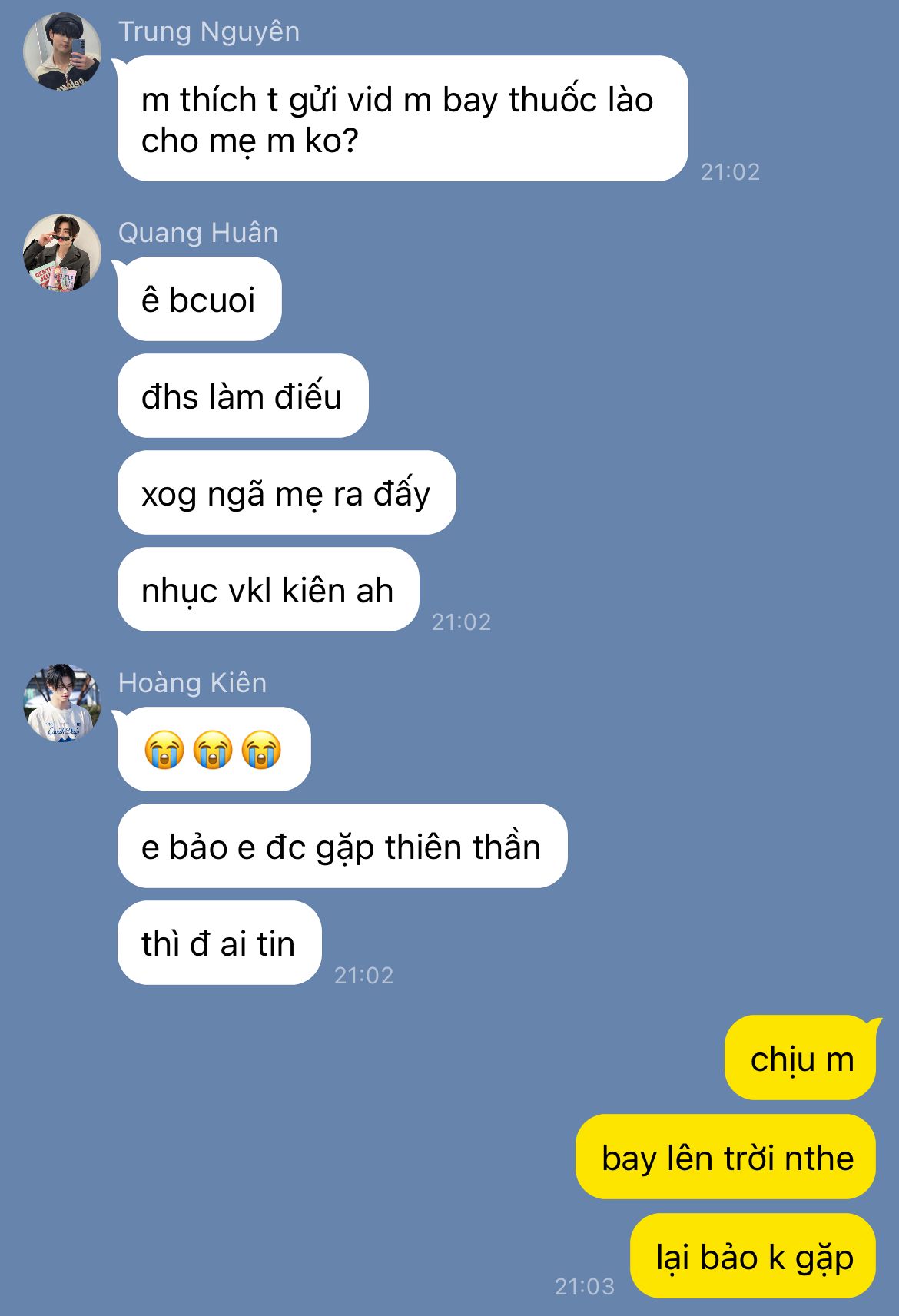899x1316 pixels.
Task: Open Trung Nguyên's profile avatar
Action: (62, 51)
